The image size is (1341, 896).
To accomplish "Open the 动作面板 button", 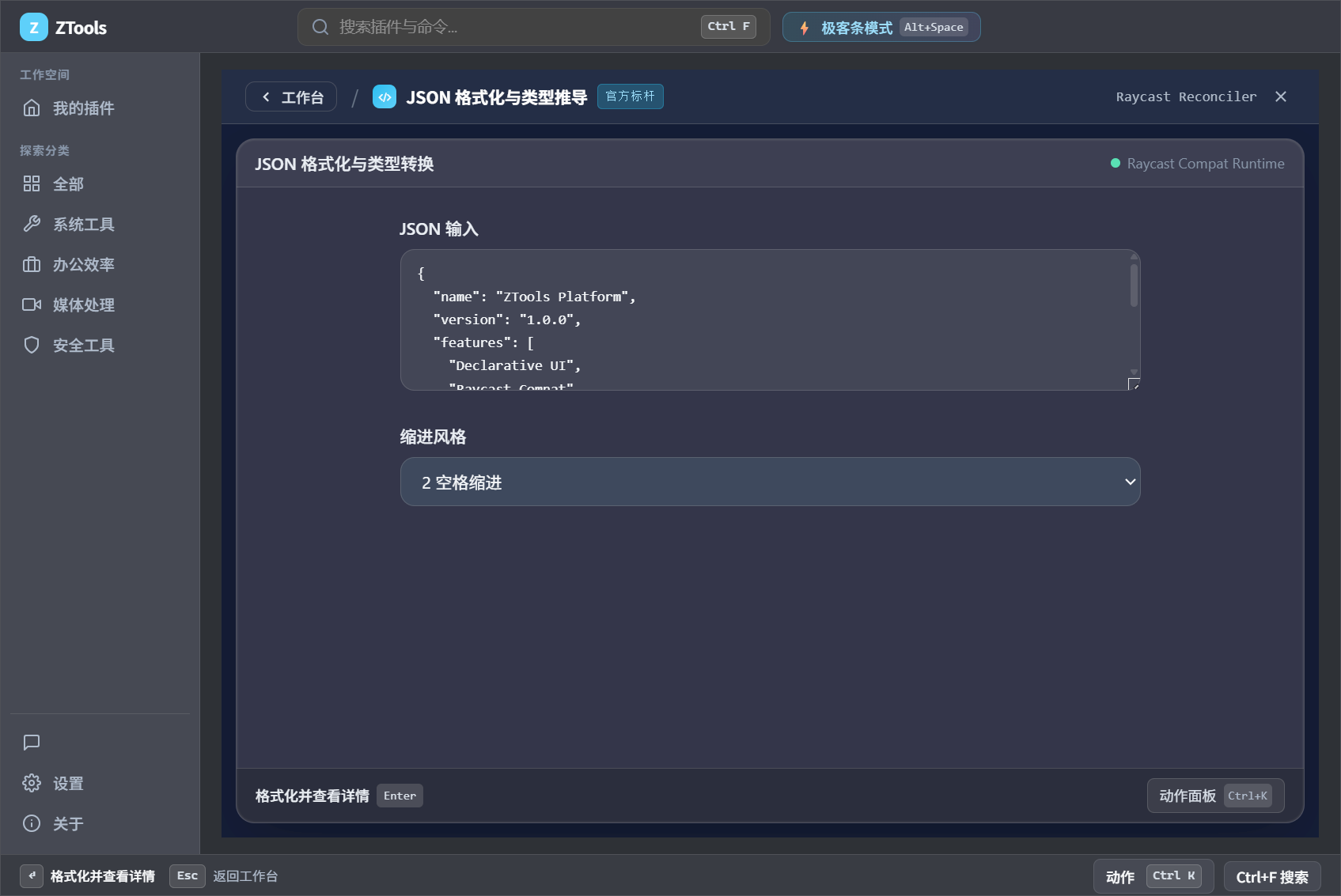I will [1215, 796].
